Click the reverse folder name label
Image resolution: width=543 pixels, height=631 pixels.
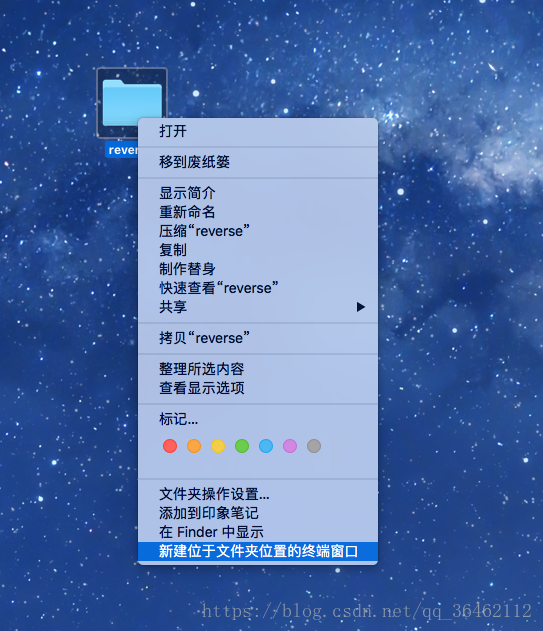(122, 150)
